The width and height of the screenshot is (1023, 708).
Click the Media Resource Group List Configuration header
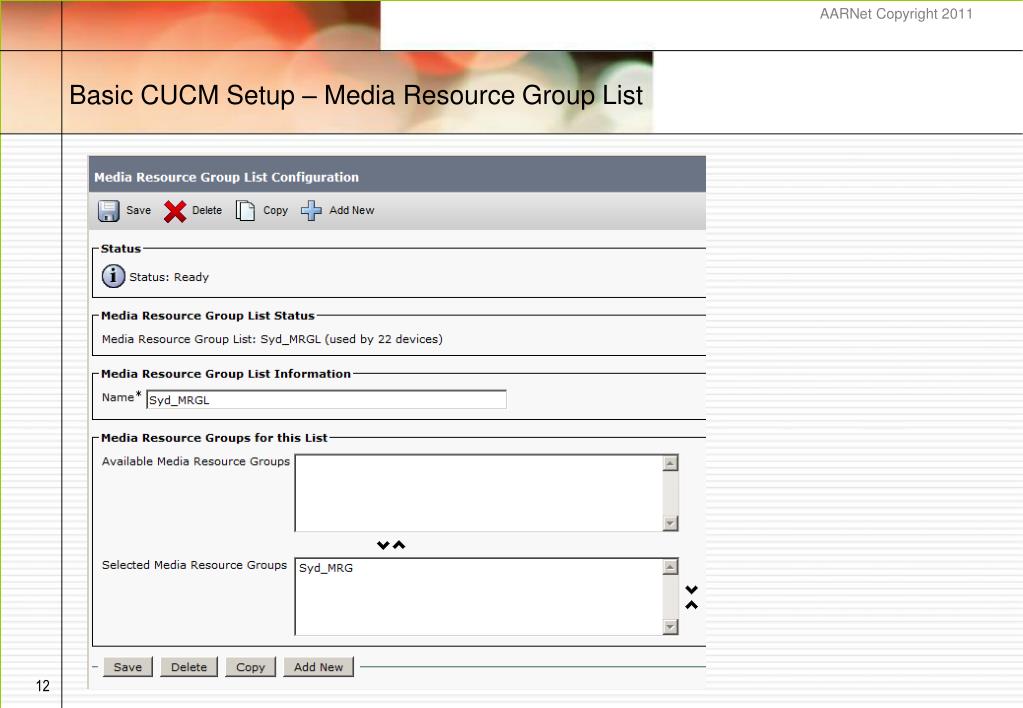pyautogui.click(x=226, y=177)
